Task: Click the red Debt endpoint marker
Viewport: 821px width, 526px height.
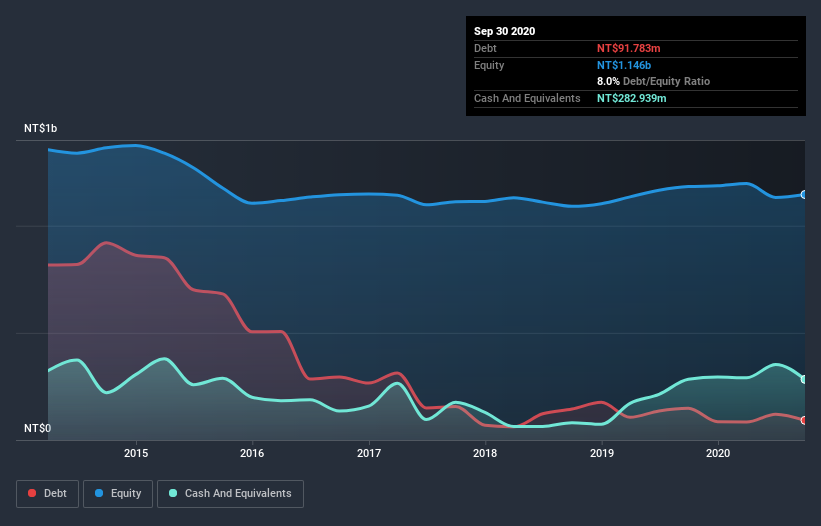Action: (x=804, y=420)
